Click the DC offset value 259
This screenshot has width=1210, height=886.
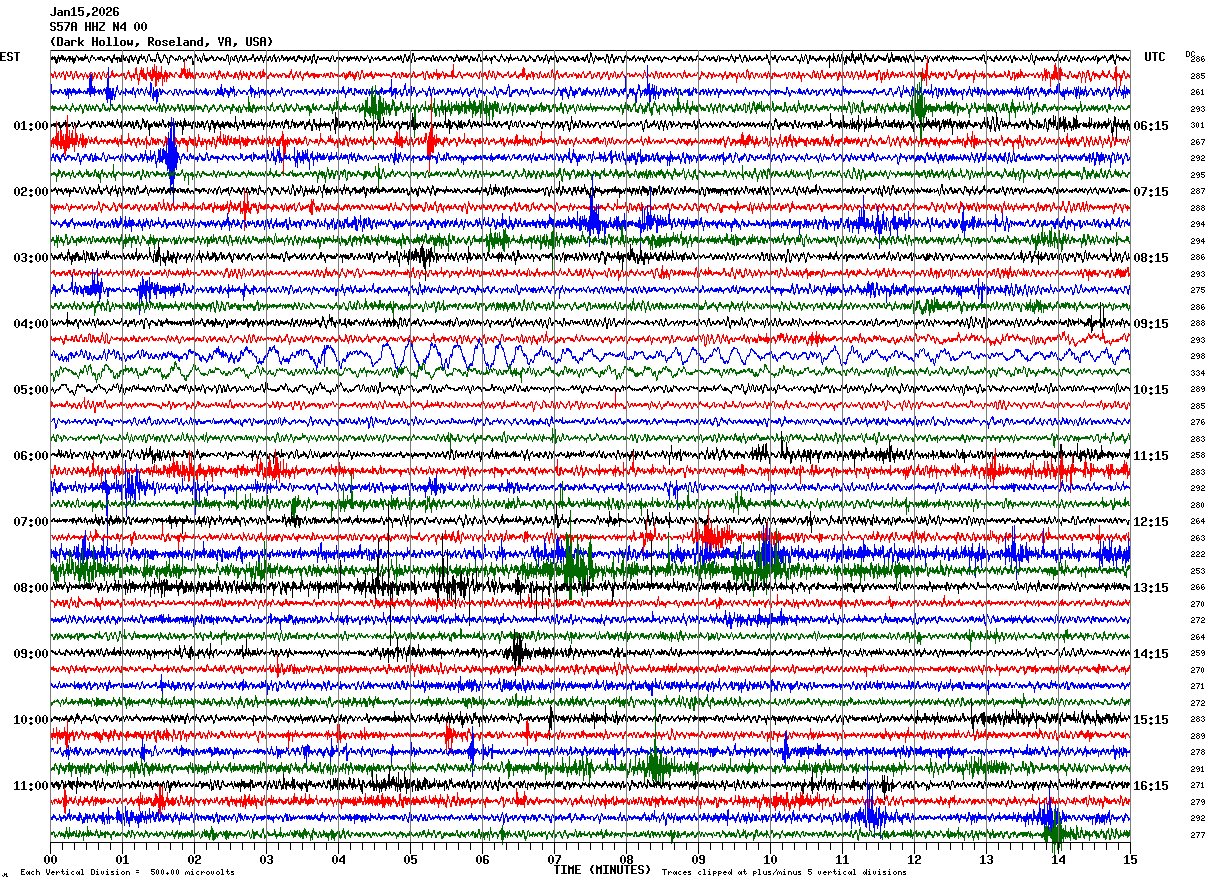(1197, 654)
